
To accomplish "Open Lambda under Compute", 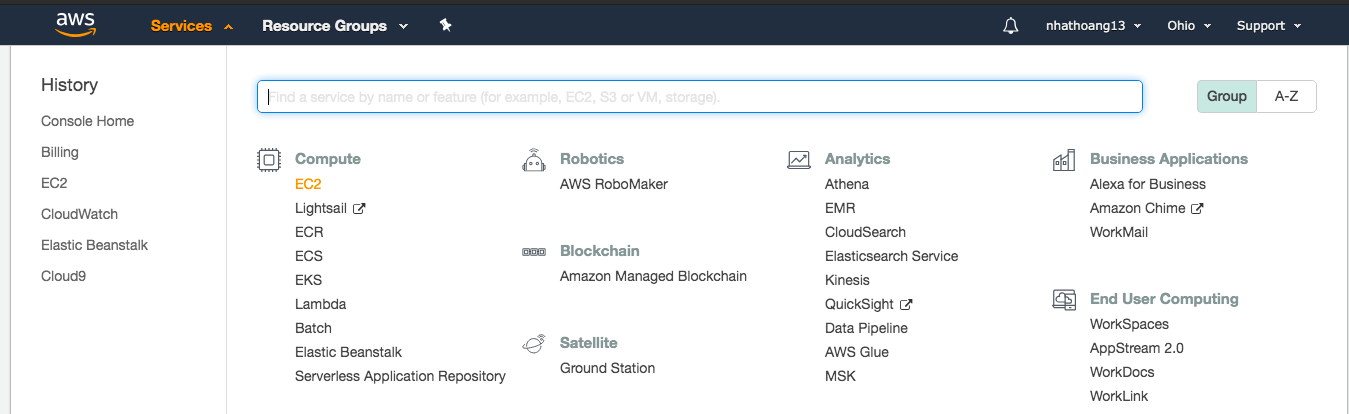I will point(320,304).
